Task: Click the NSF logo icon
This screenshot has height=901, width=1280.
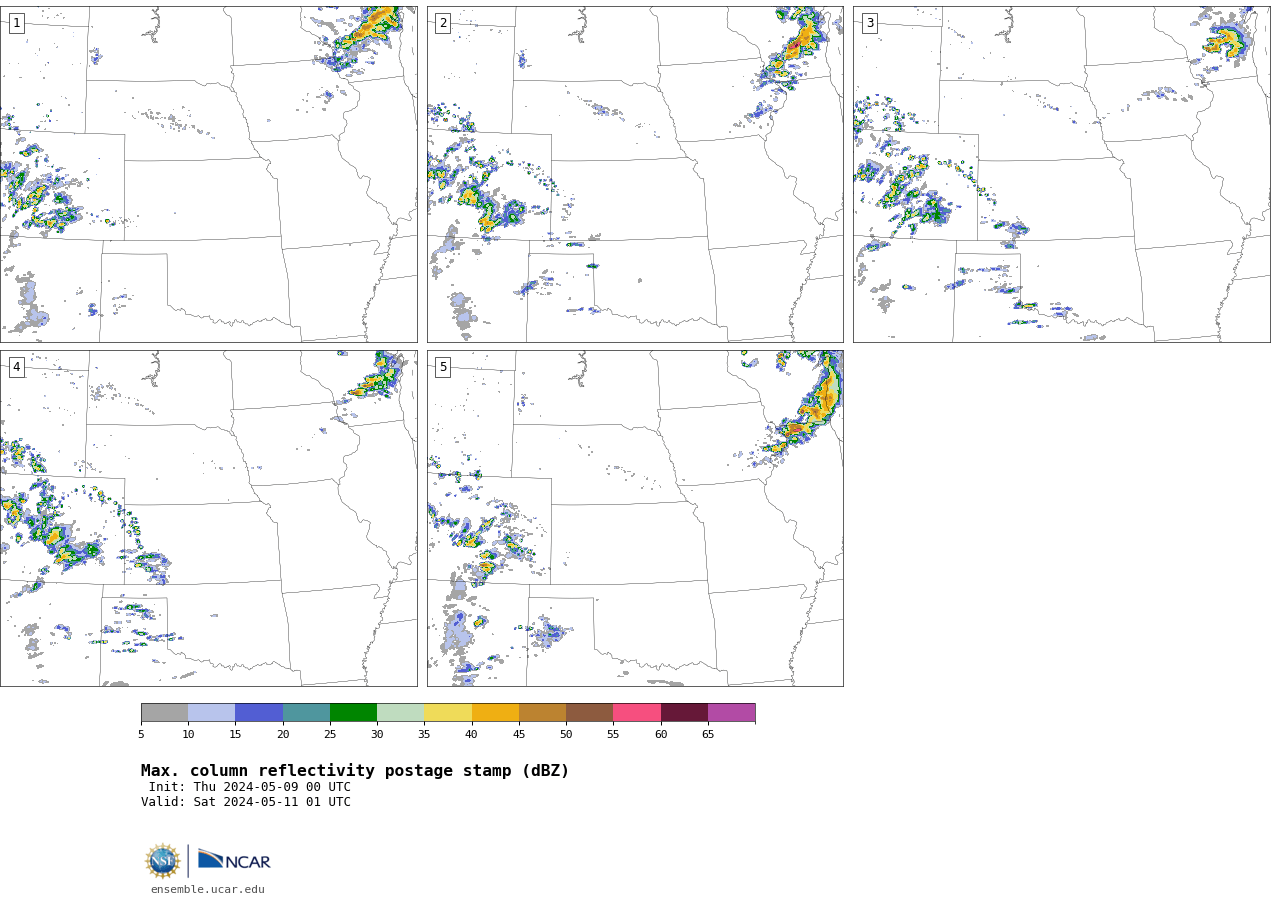Action: [x=163, y=860]
